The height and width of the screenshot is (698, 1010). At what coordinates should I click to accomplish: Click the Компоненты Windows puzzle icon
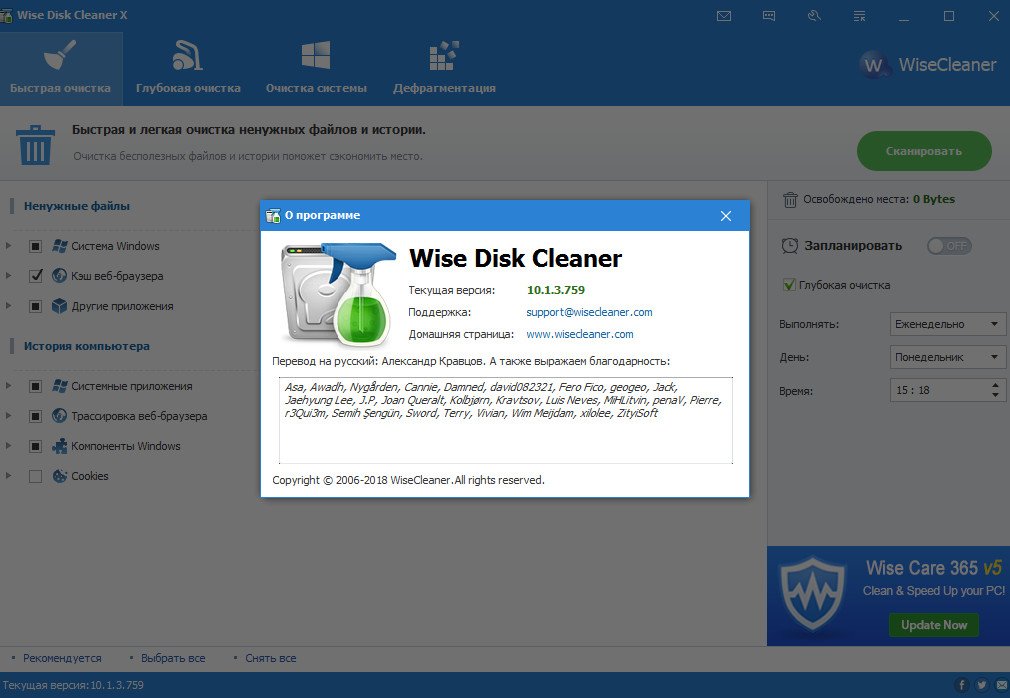60,446
